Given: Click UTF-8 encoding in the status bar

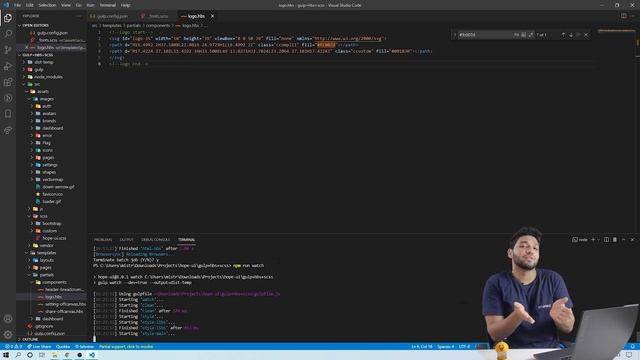Looking at the screenshot, I should click(464, 347).
